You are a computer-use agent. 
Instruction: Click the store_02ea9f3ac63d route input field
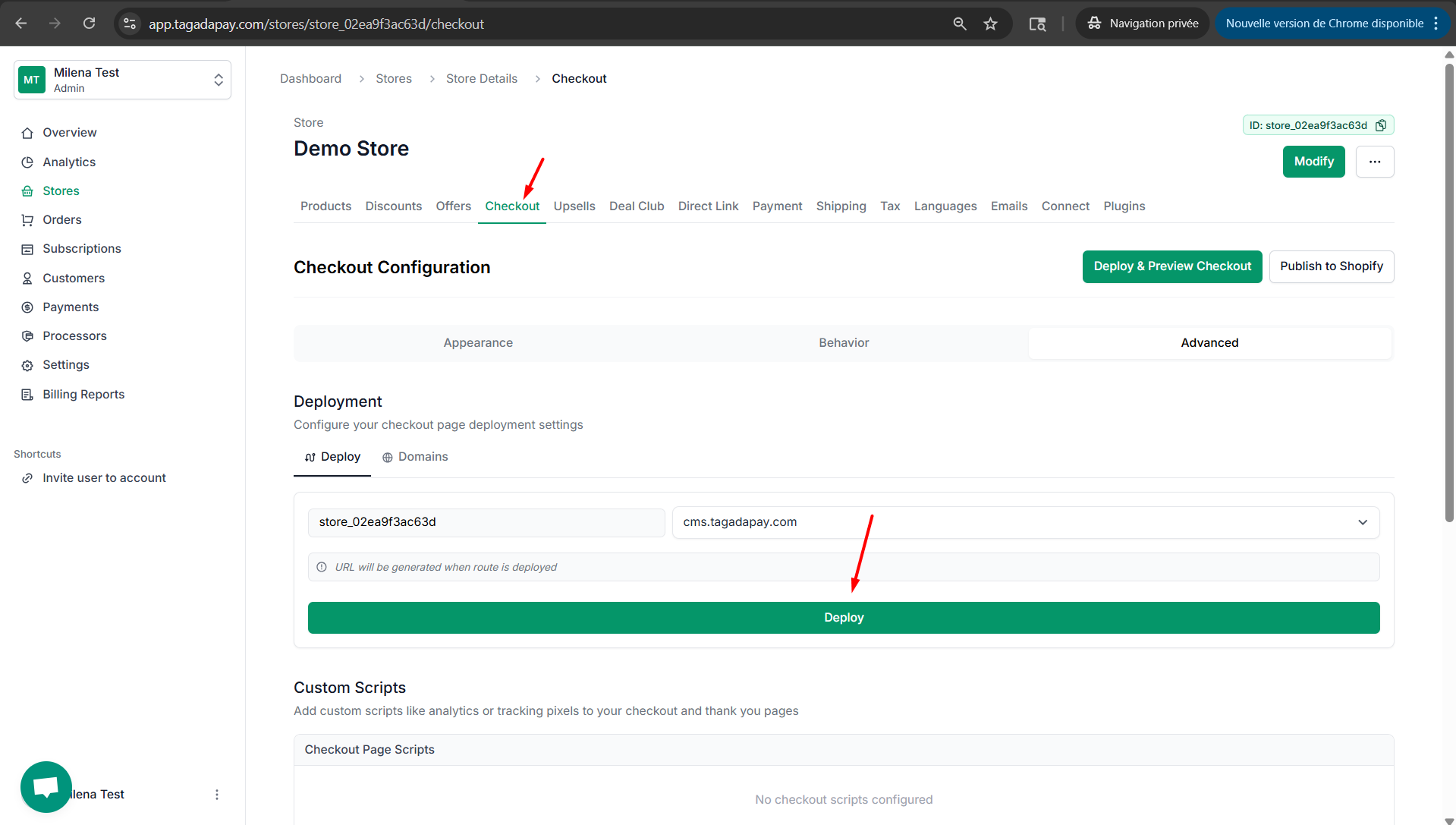[486, 522]
